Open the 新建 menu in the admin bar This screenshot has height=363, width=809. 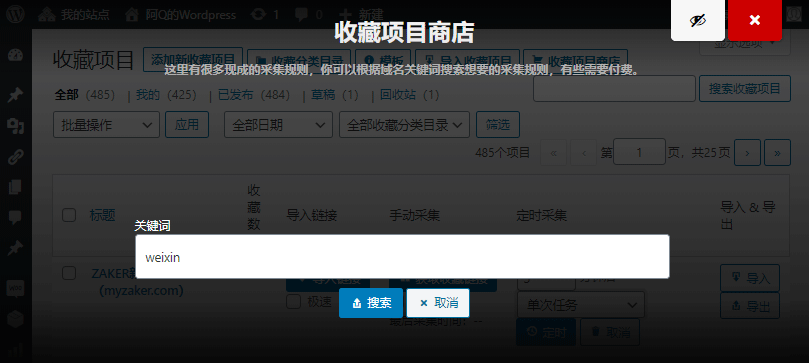[361, 14]
